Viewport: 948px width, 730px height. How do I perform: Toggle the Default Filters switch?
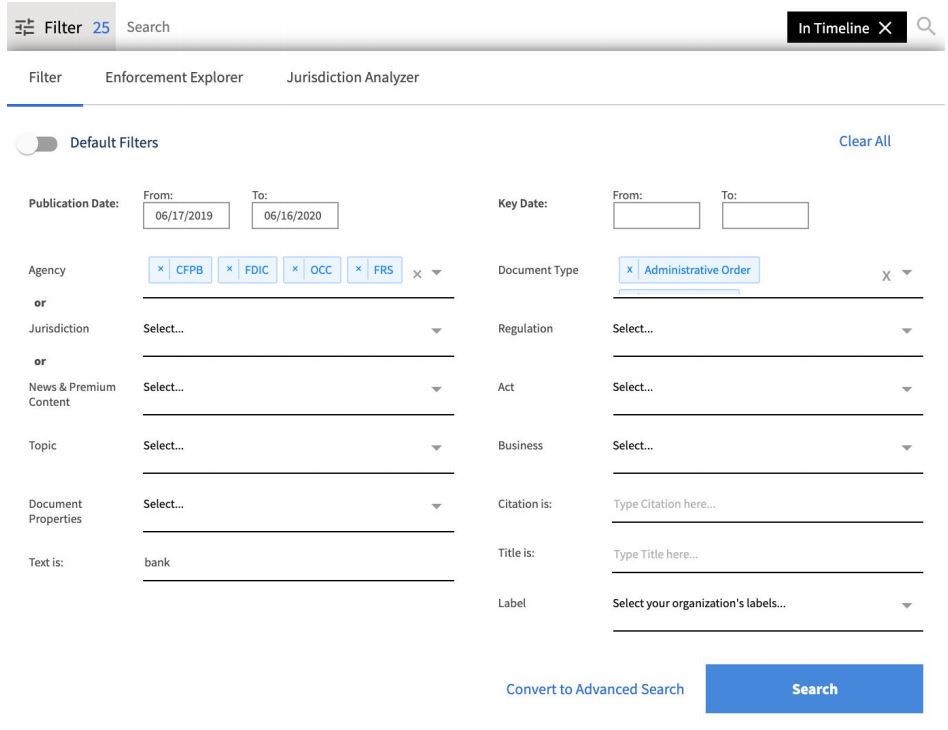pos(37,144)
